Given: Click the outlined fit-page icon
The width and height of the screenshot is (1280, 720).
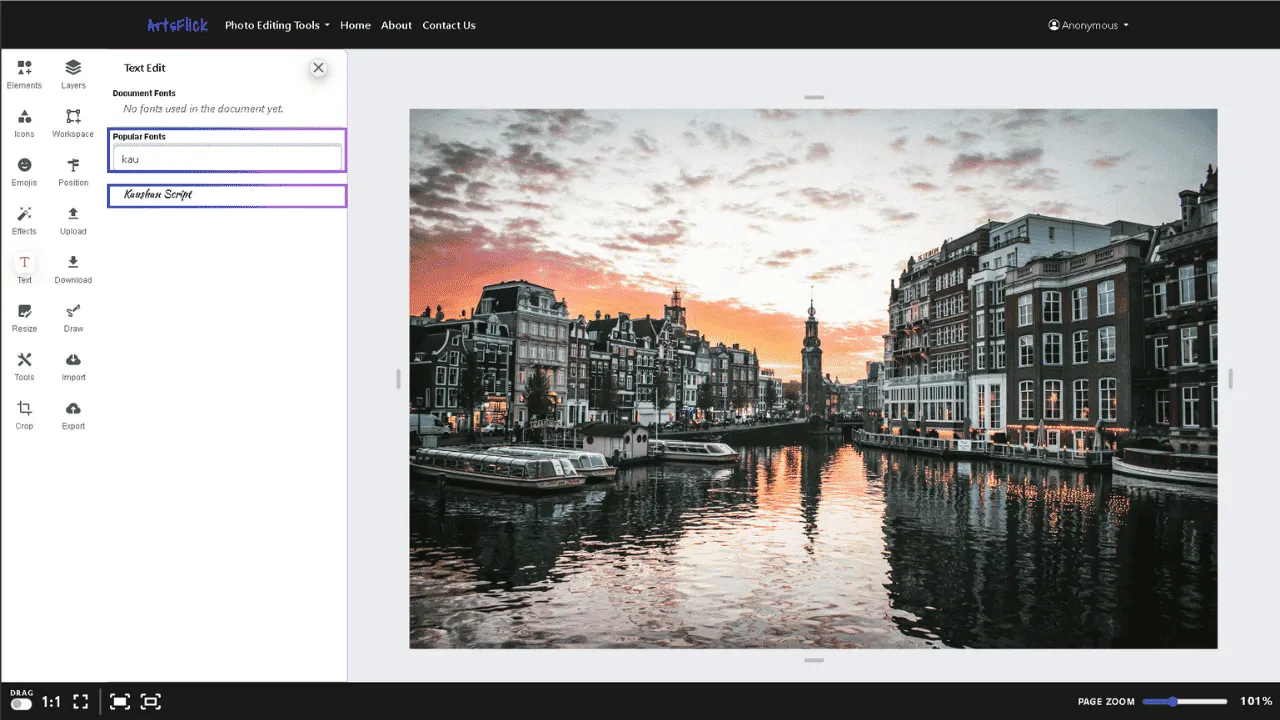Looking at the screenshot, I should (151, 702).
